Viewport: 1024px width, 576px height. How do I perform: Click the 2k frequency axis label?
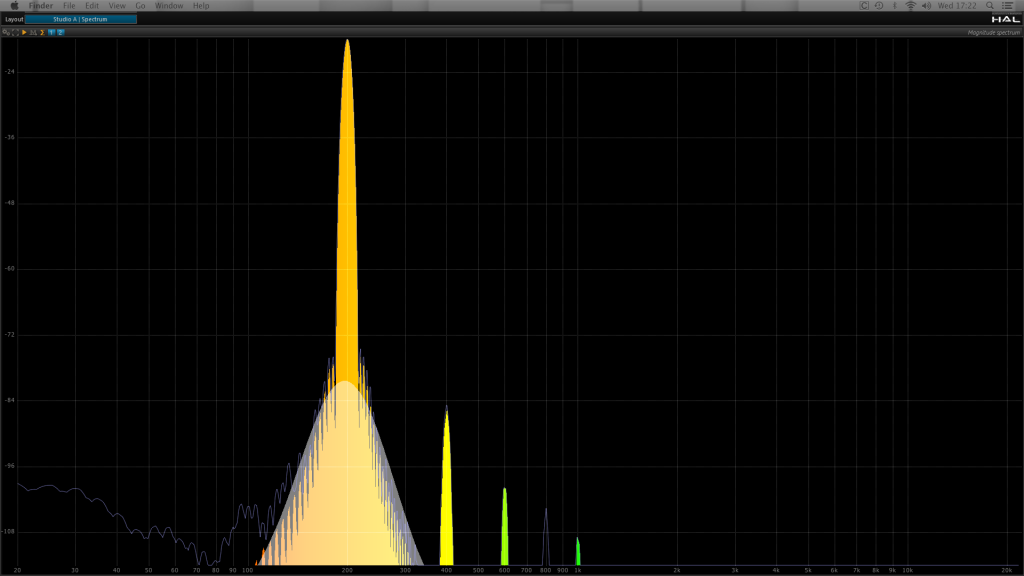(x=677, y=570)
